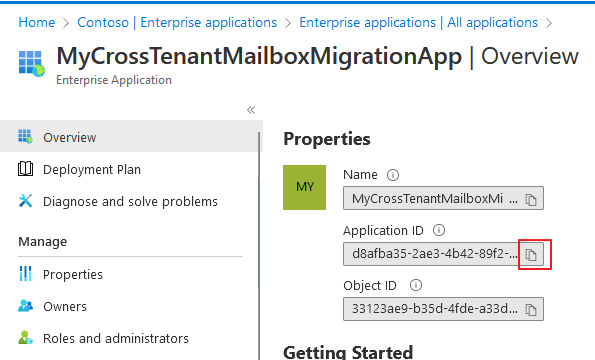
Task: Click the Object ID field 33123ae9-b35d
Action: tap(443, 309)
